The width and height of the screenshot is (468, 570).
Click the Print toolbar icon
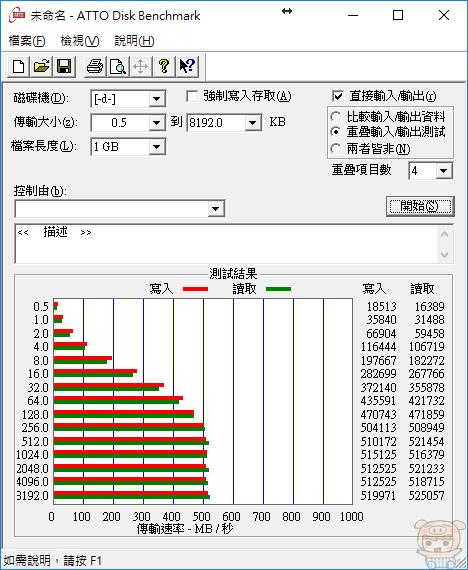[x=95, y=67]
